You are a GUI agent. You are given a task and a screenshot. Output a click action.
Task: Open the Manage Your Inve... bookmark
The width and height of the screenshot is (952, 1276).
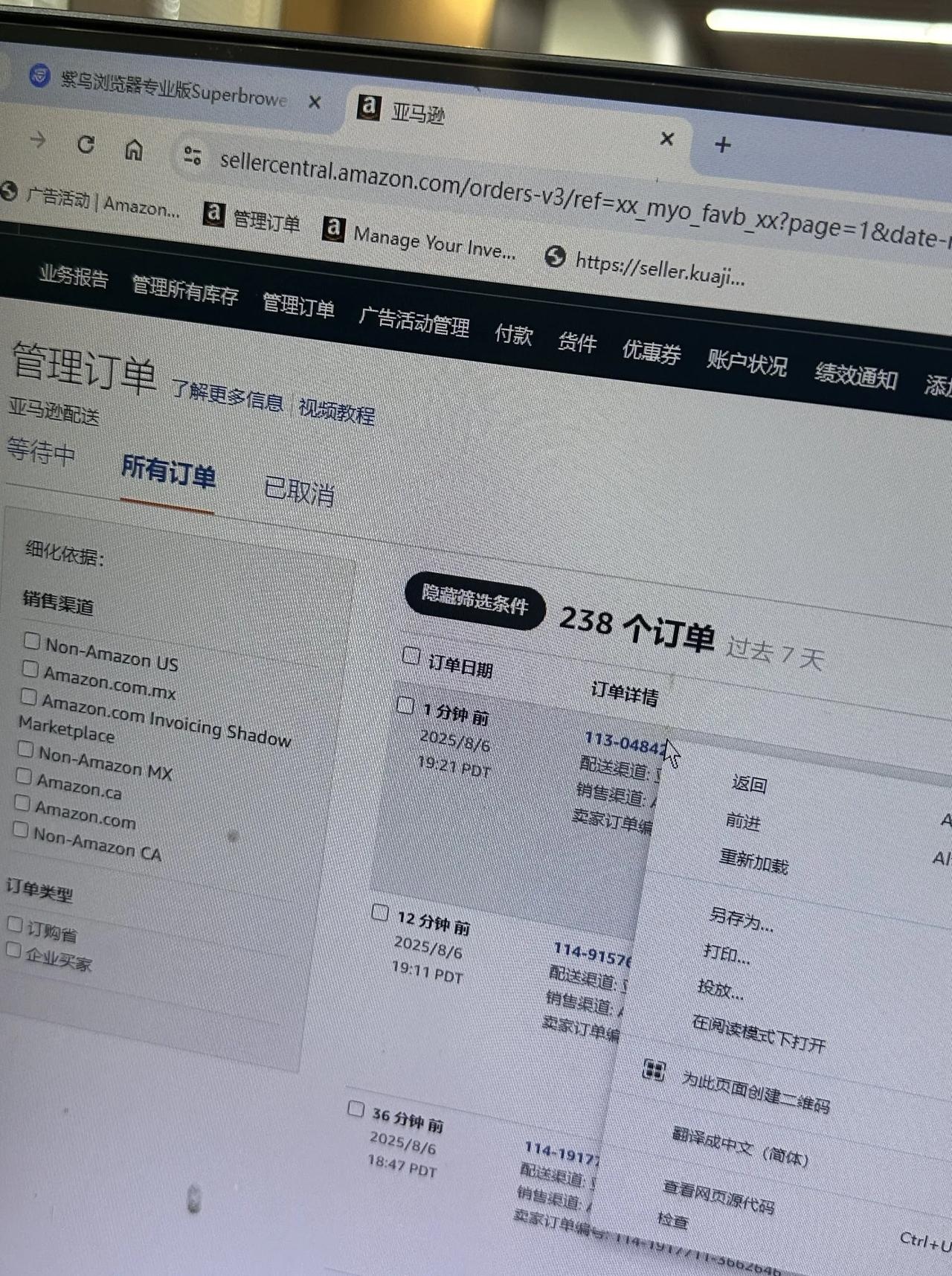(x=419, y=238)
